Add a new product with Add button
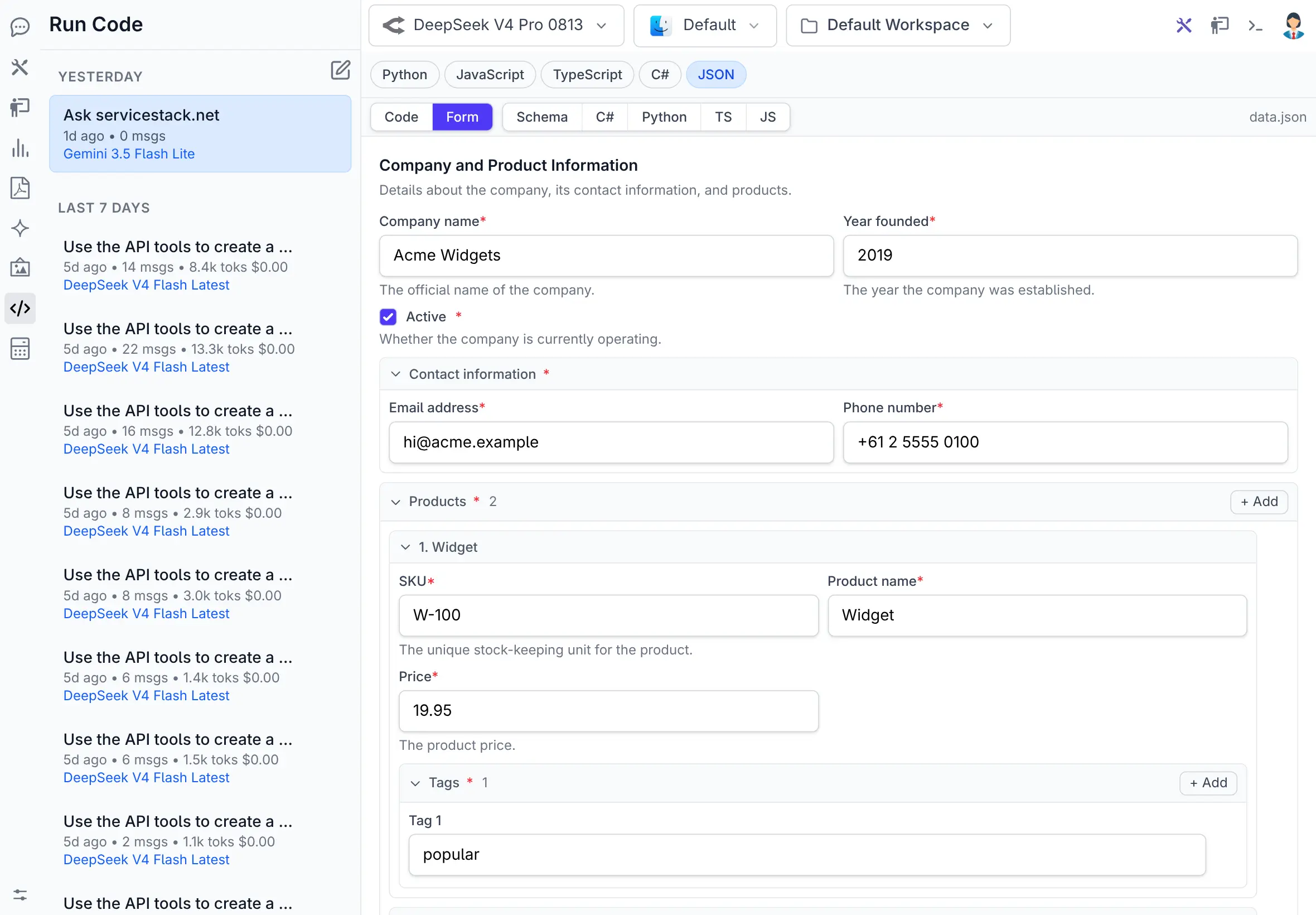Screen dimensions: 1316x915 (x=1259, y=502)
